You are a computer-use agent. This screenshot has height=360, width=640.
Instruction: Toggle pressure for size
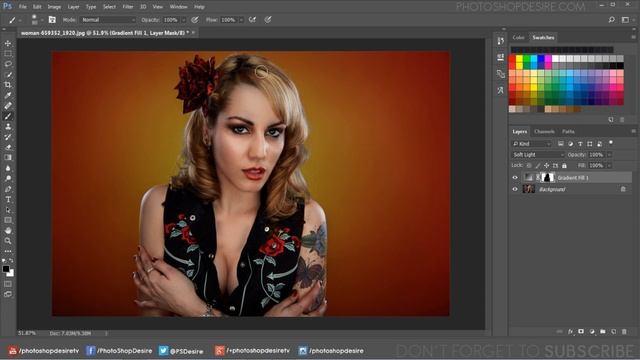click(x=268, y=20)
